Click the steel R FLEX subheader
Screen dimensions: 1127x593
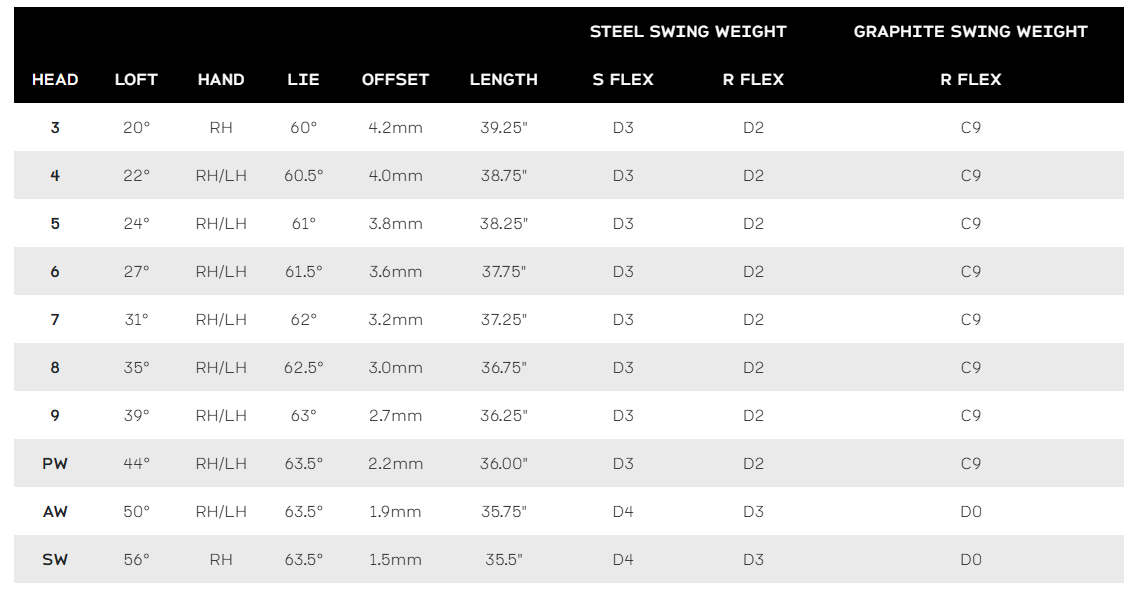pyautogui.click(x=753, y=80)
